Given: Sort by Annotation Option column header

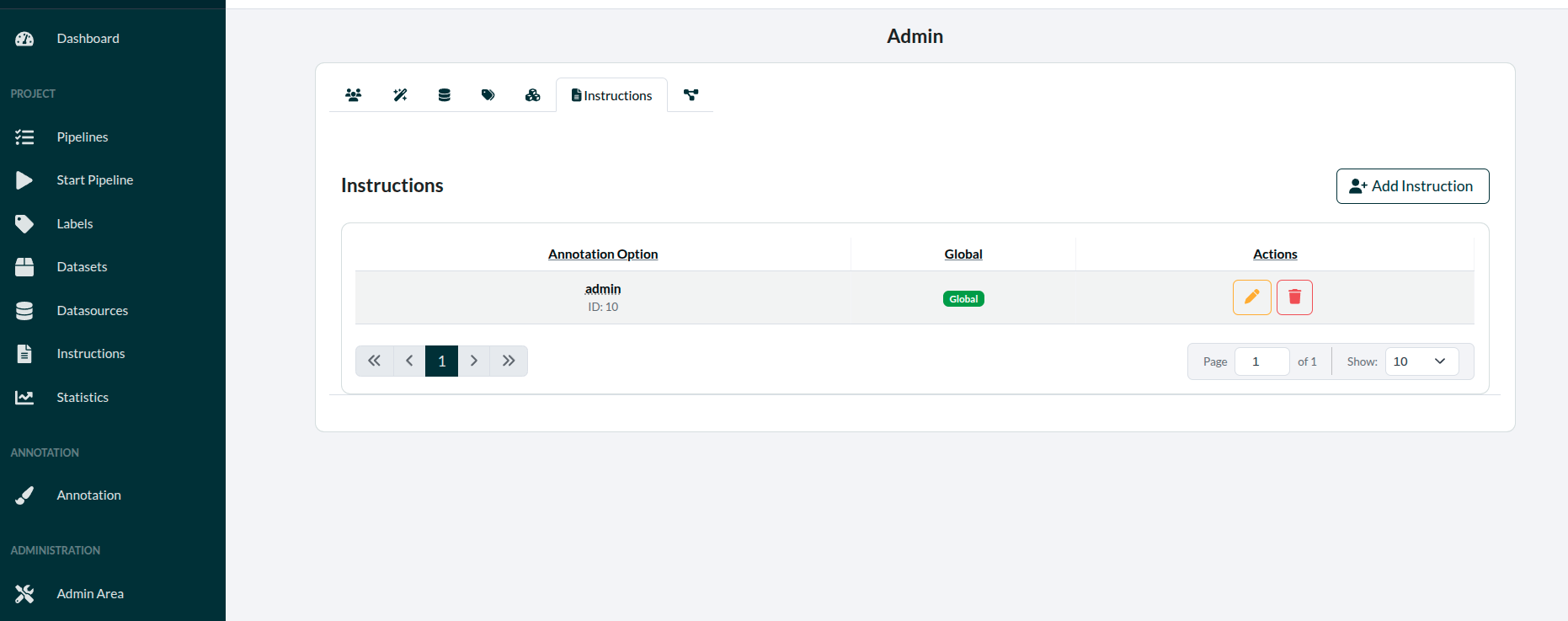Looking at the screenshot, I should [602, 254].
